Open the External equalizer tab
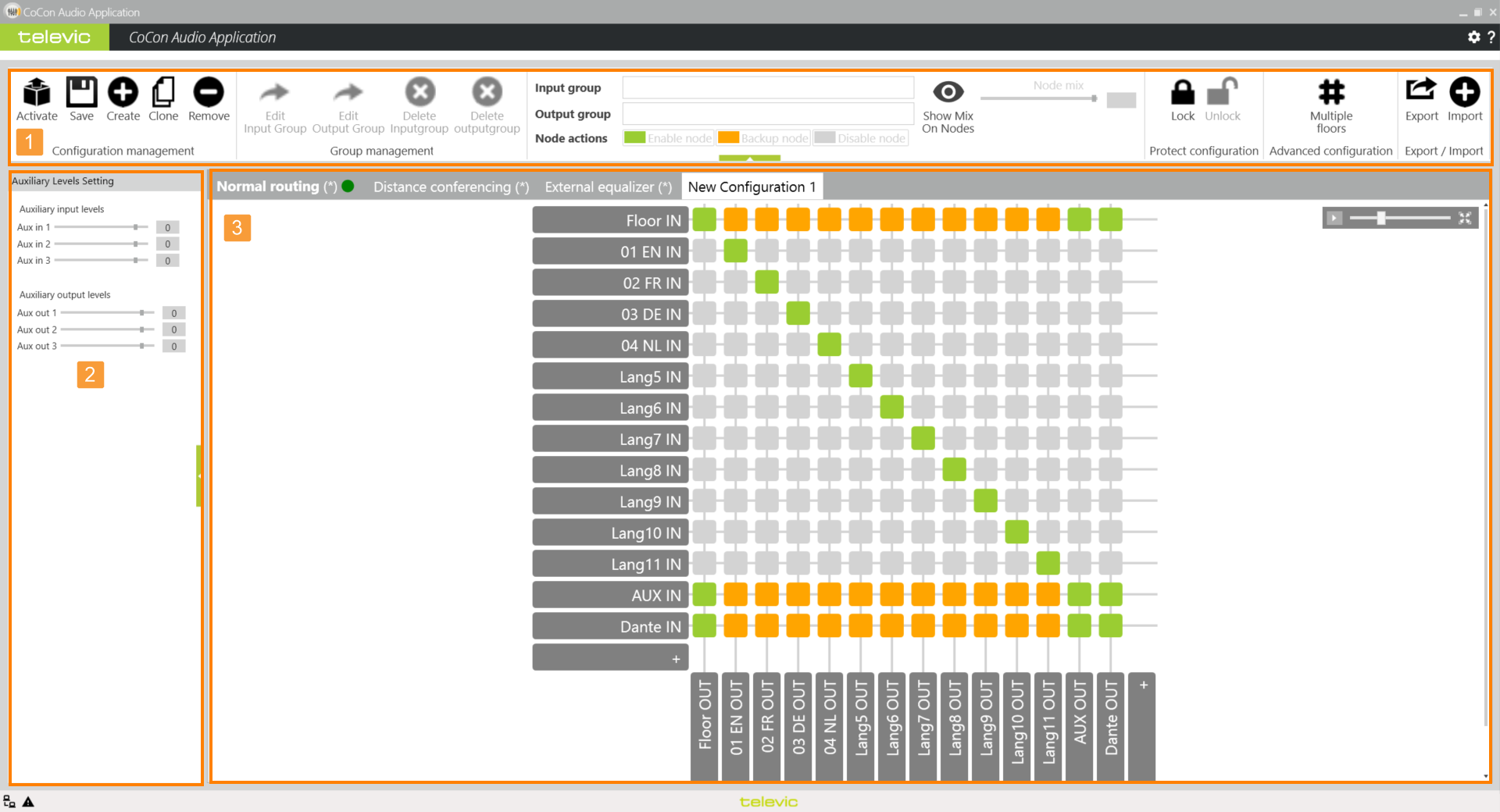The width and height of the screenshot is (1500, 812). pyautogui.click(x=608, y=187)
